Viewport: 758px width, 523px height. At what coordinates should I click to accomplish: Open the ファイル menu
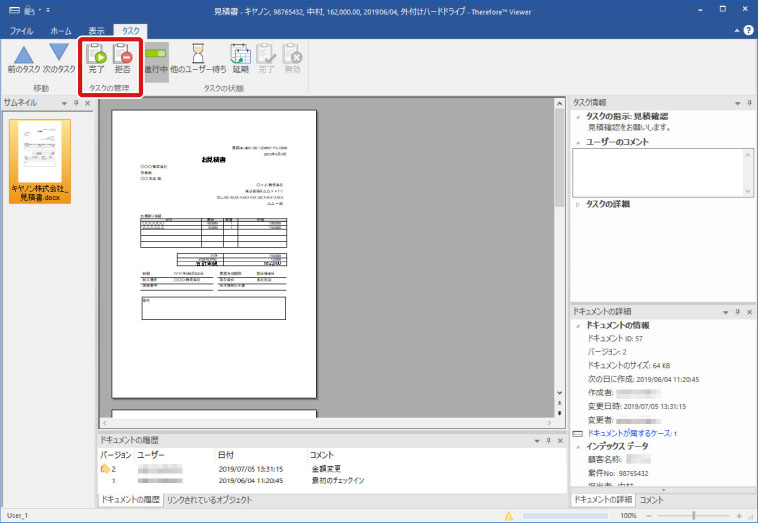pyautogui.click(x=22, y=31)
